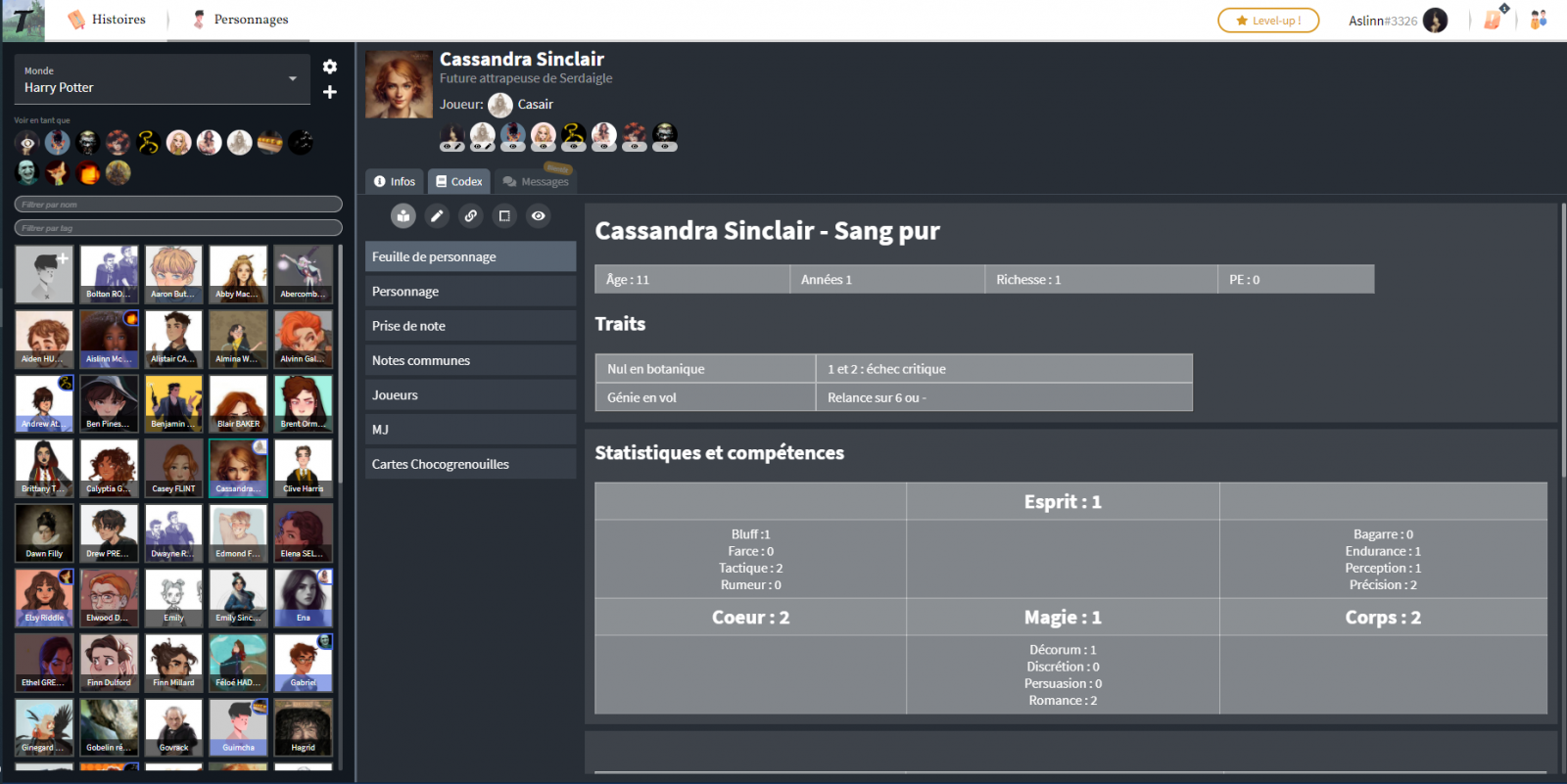Image resolution: width=1567 pixels, height=784 pixels.
Task: Click the chain link icon in Codex toolbar
Action: coord(471,216)
